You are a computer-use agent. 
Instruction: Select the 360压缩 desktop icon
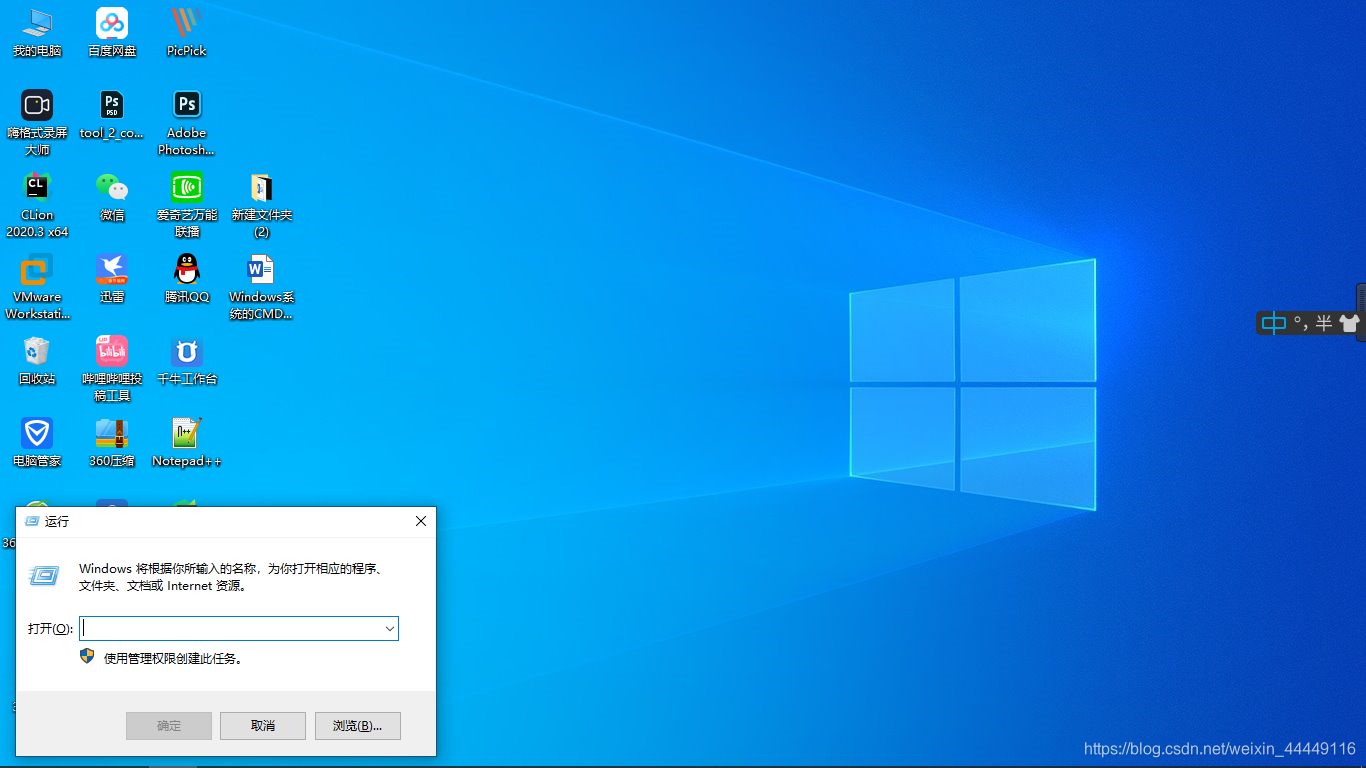click(x=112, y=442)
